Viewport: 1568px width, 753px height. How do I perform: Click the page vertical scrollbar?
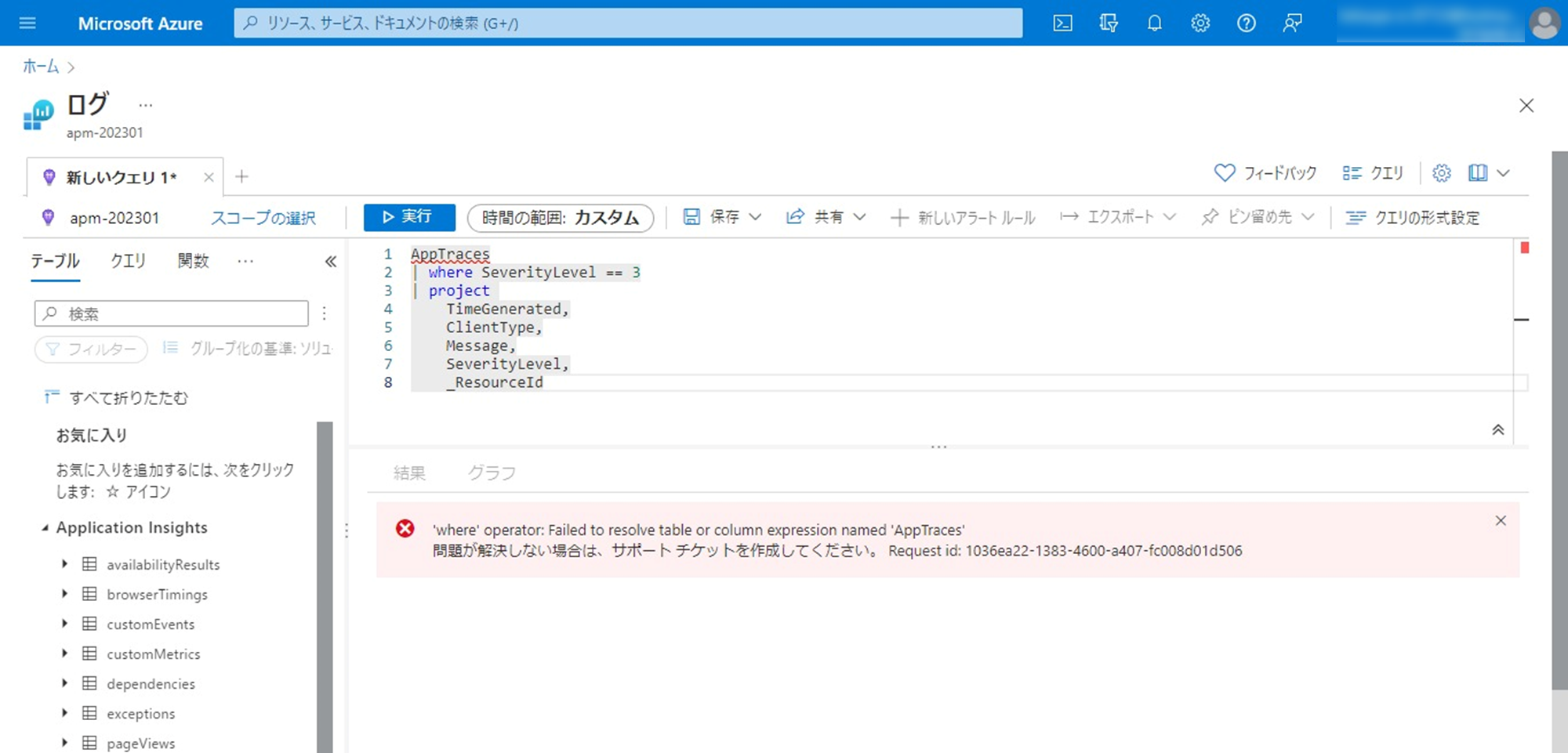(1559, 421)
